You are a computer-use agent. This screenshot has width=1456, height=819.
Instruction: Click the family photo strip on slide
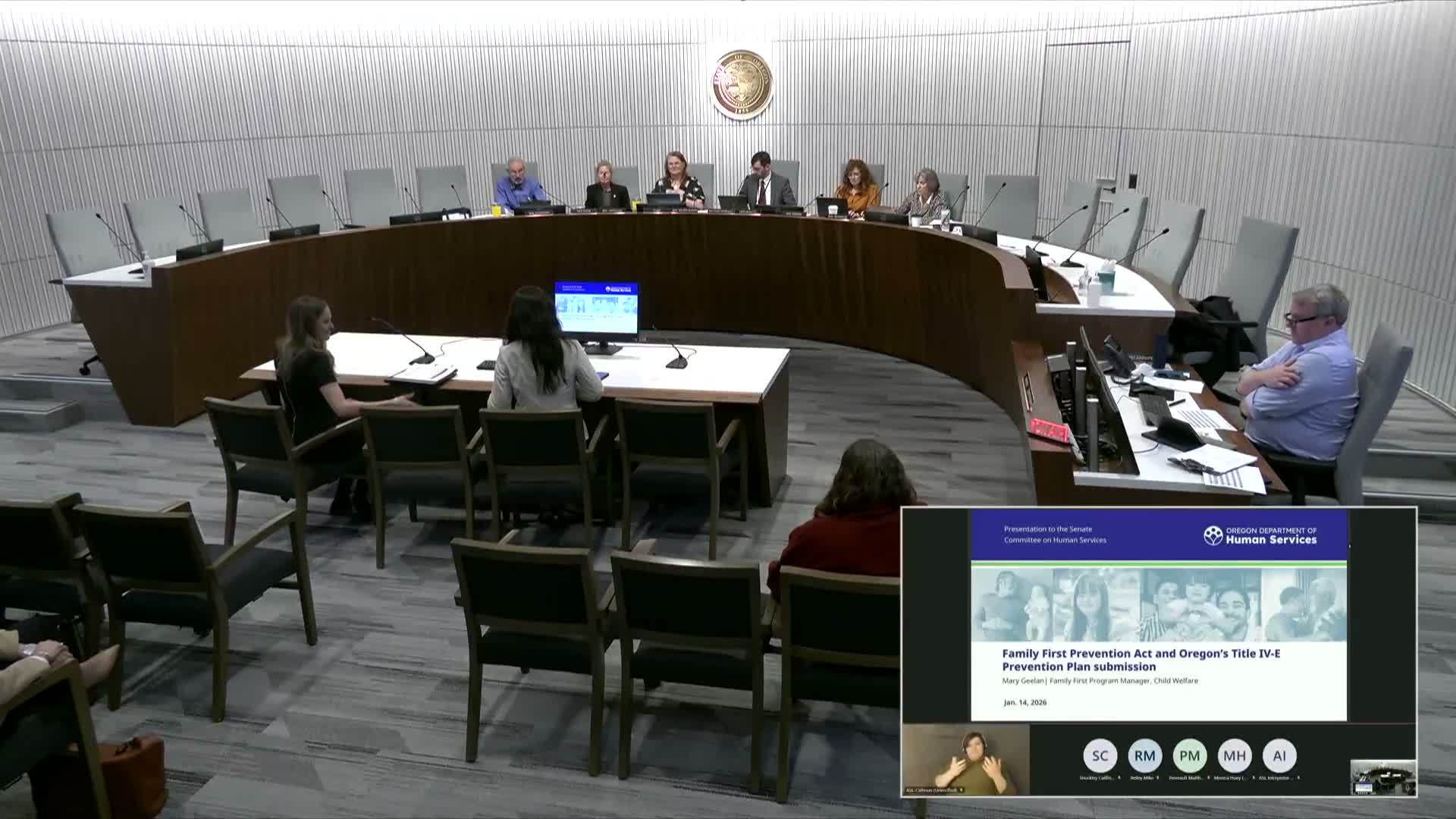tap(1159, 605)
